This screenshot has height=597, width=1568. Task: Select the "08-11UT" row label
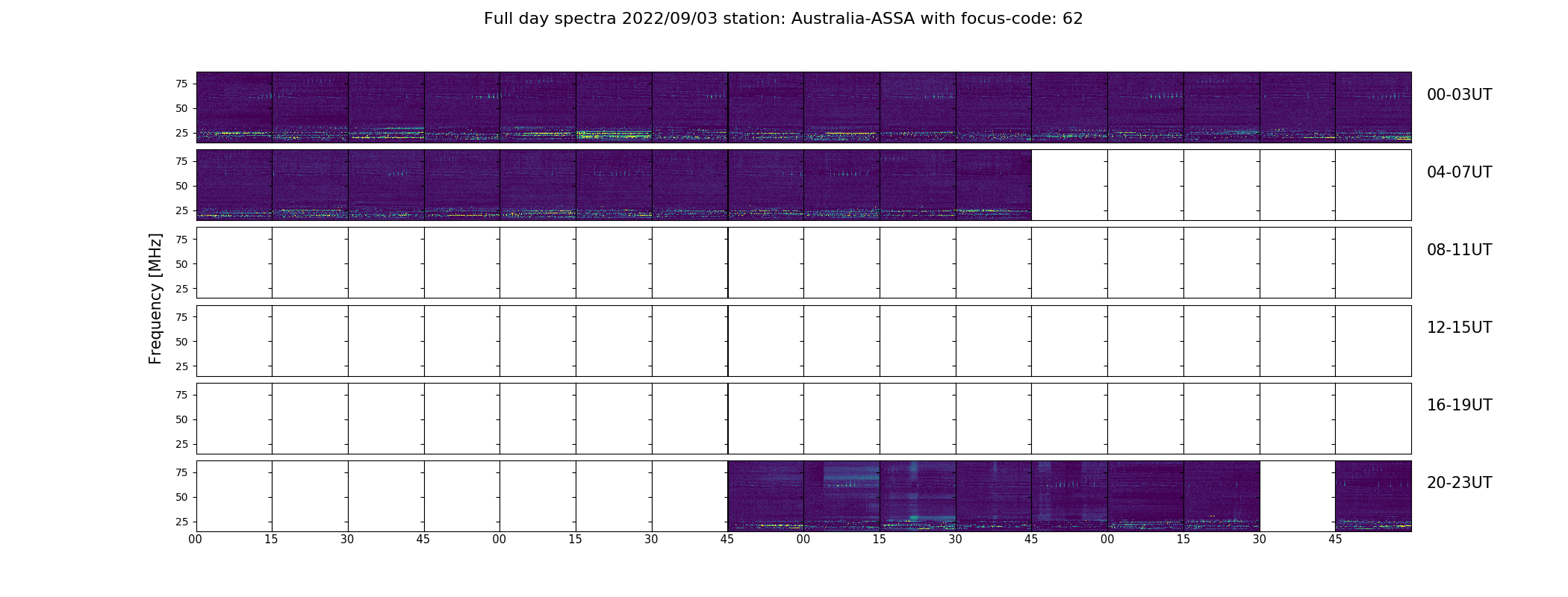(x=1459, y=250)
